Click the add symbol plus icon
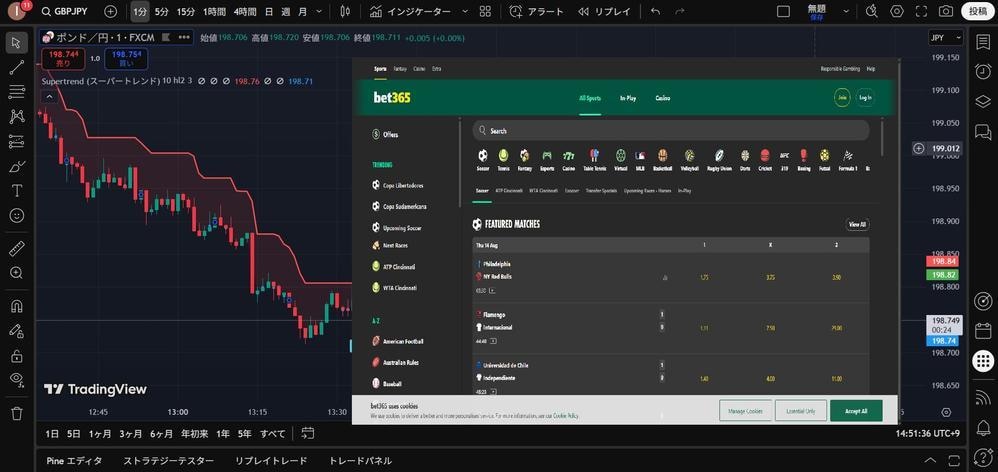 click(x=110, y=11)
